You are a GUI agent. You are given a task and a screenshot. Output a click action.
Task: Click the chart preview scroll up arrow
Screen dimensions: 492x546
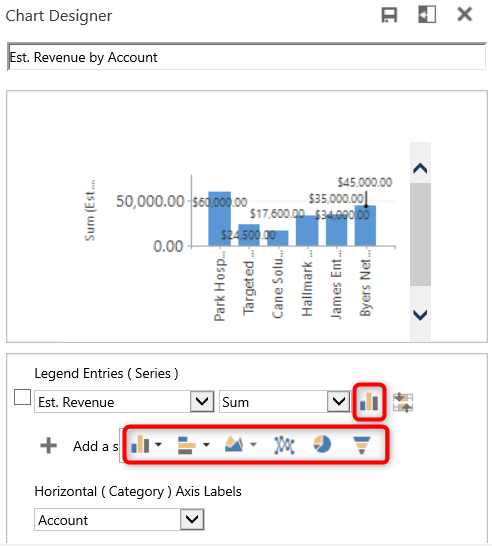[x=420, y=169]
